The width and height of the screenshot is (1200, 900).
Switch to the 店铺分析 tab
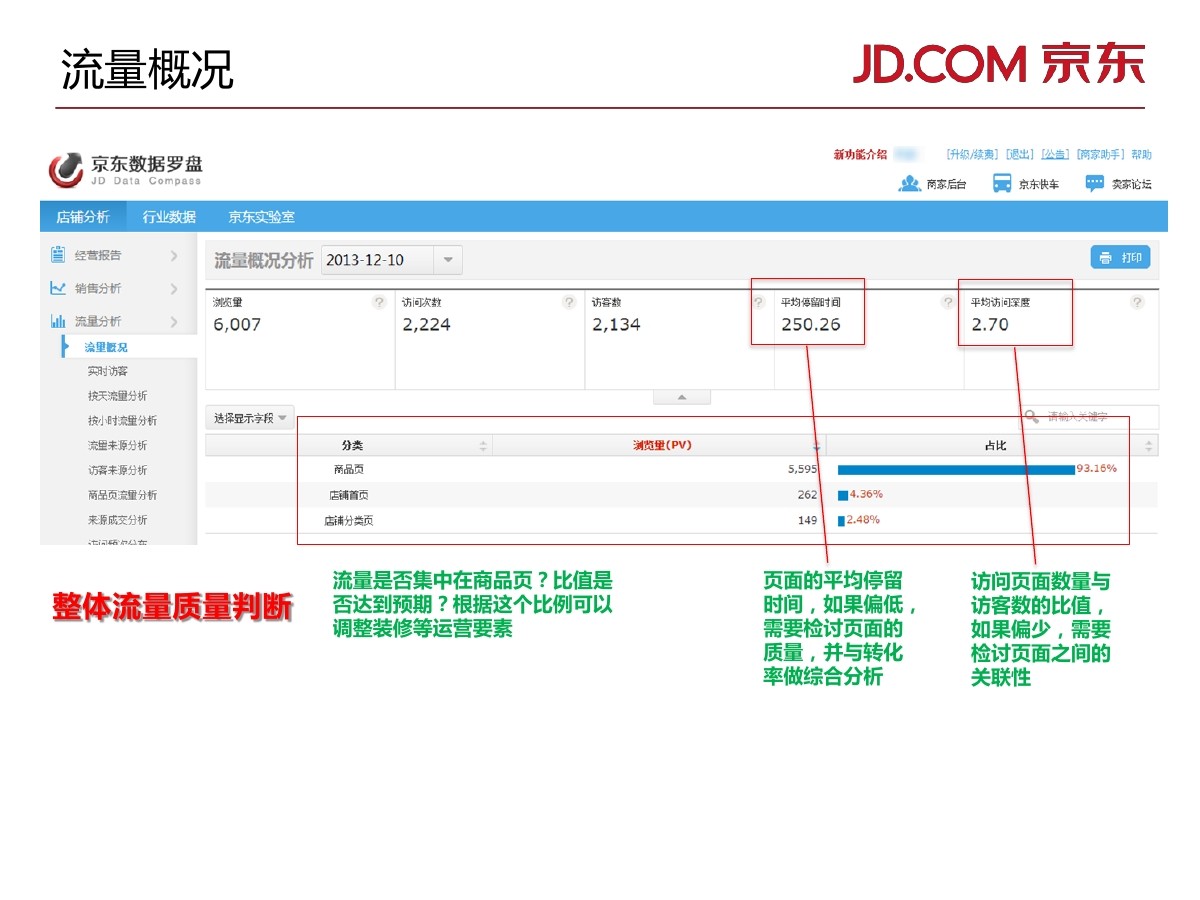(x=83, y=217)
